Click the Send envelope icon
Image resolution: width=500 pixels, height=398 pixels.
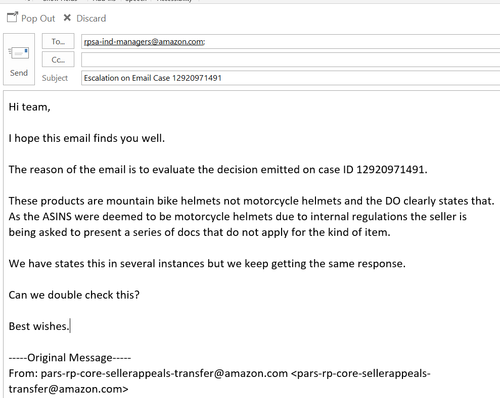pyautogui.click(x=19, y=53)
